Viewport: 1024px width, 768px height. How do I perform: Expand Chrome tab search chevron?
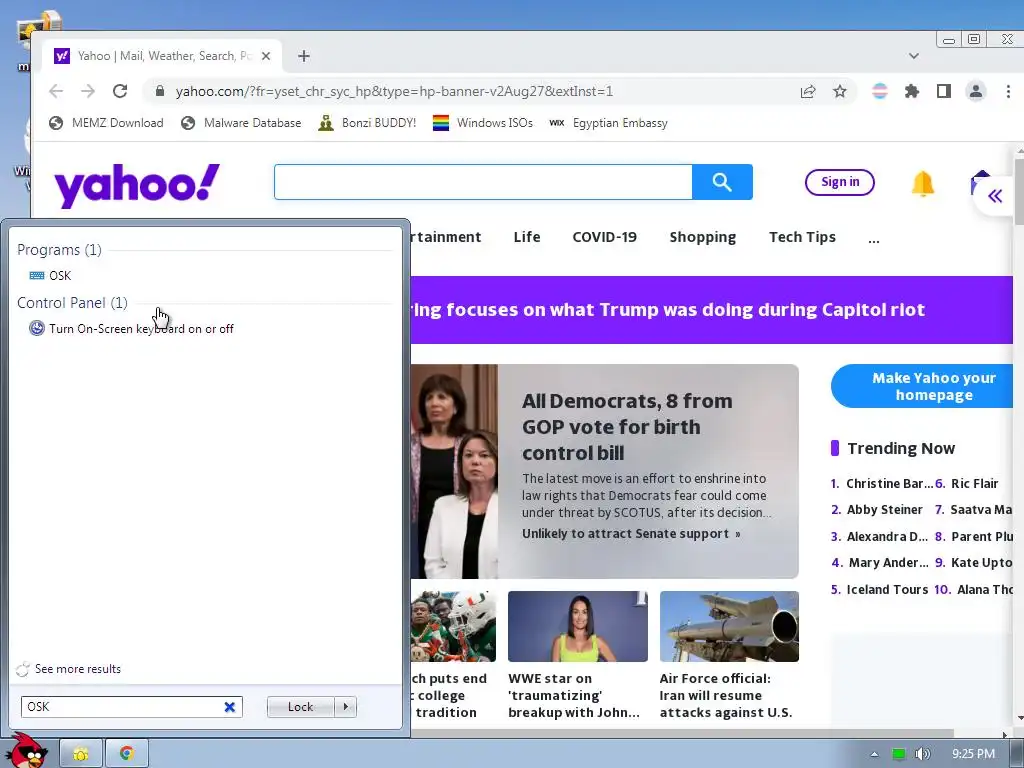tap(914, 56)
